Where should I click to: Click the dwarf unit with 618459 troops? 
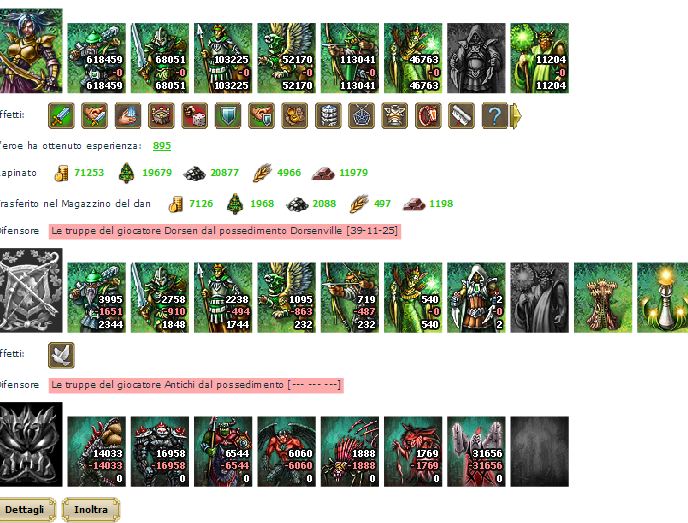(x=97, y=58)
